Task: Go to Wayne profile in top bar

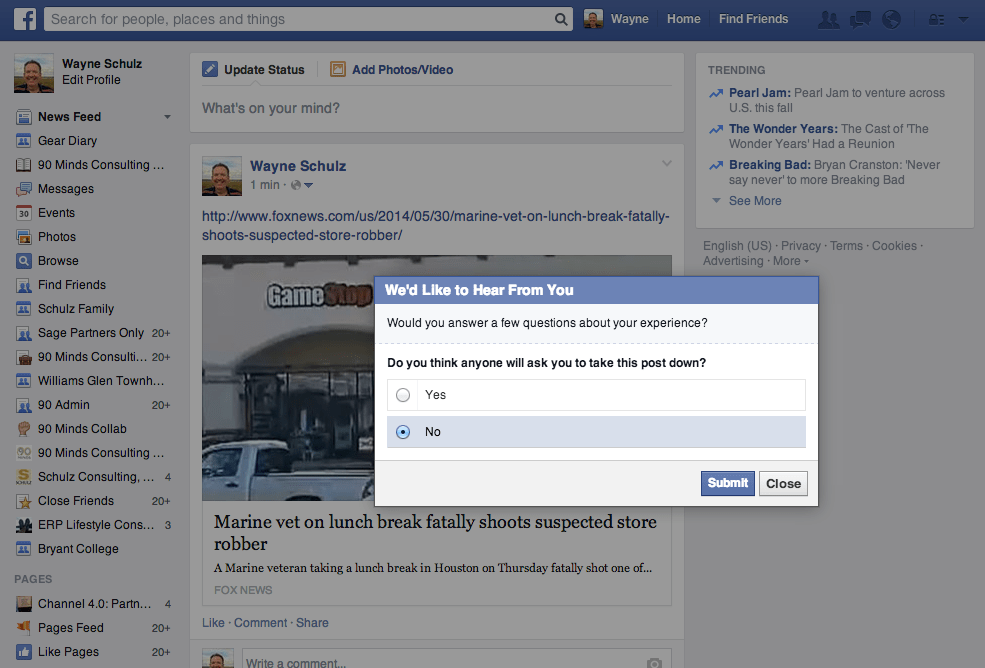Action: [616, 19]
